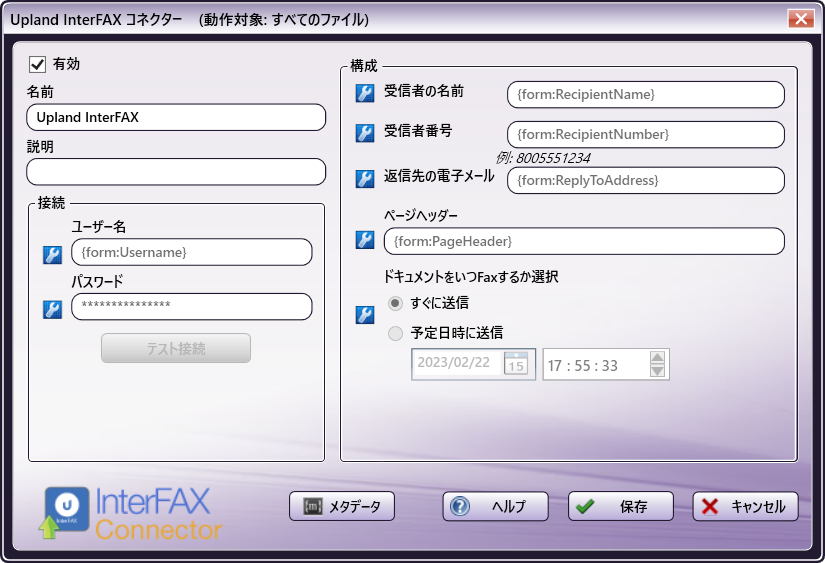Click the ページヘッダー input field
825x563 pixels.
tap(585, 242)
